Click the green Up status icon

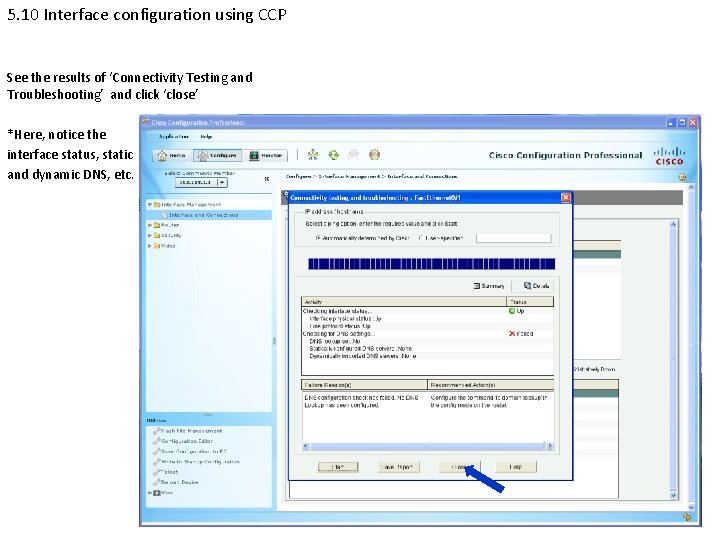(x=512, y=311)
